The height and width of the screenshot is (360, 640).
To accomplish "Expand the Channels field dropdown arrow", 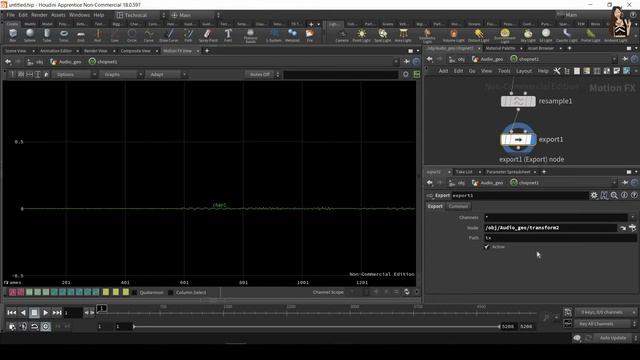I will [x=633, y=218].
